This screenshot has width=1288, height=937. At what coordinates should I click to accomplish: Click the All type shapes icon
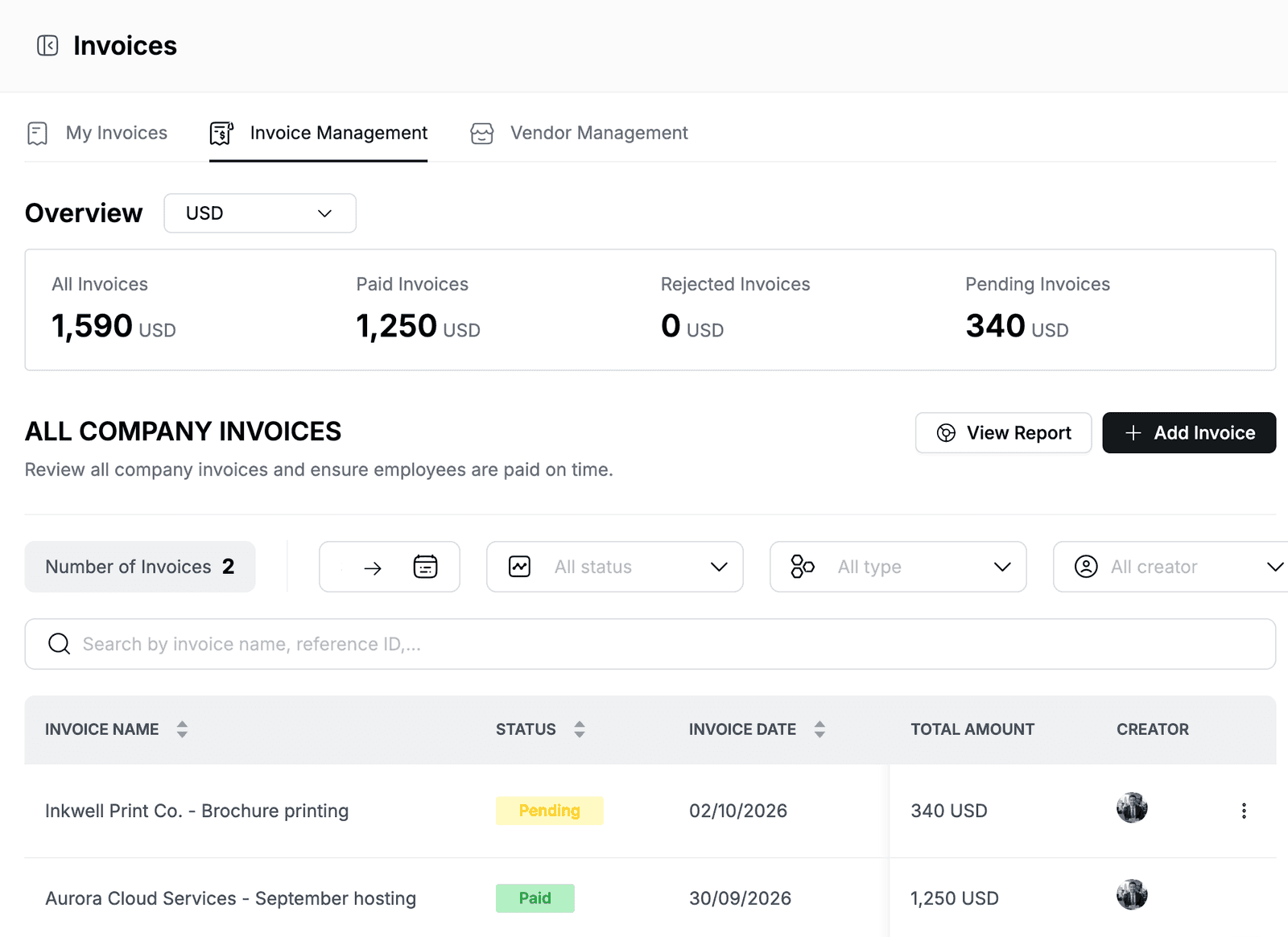803,567
